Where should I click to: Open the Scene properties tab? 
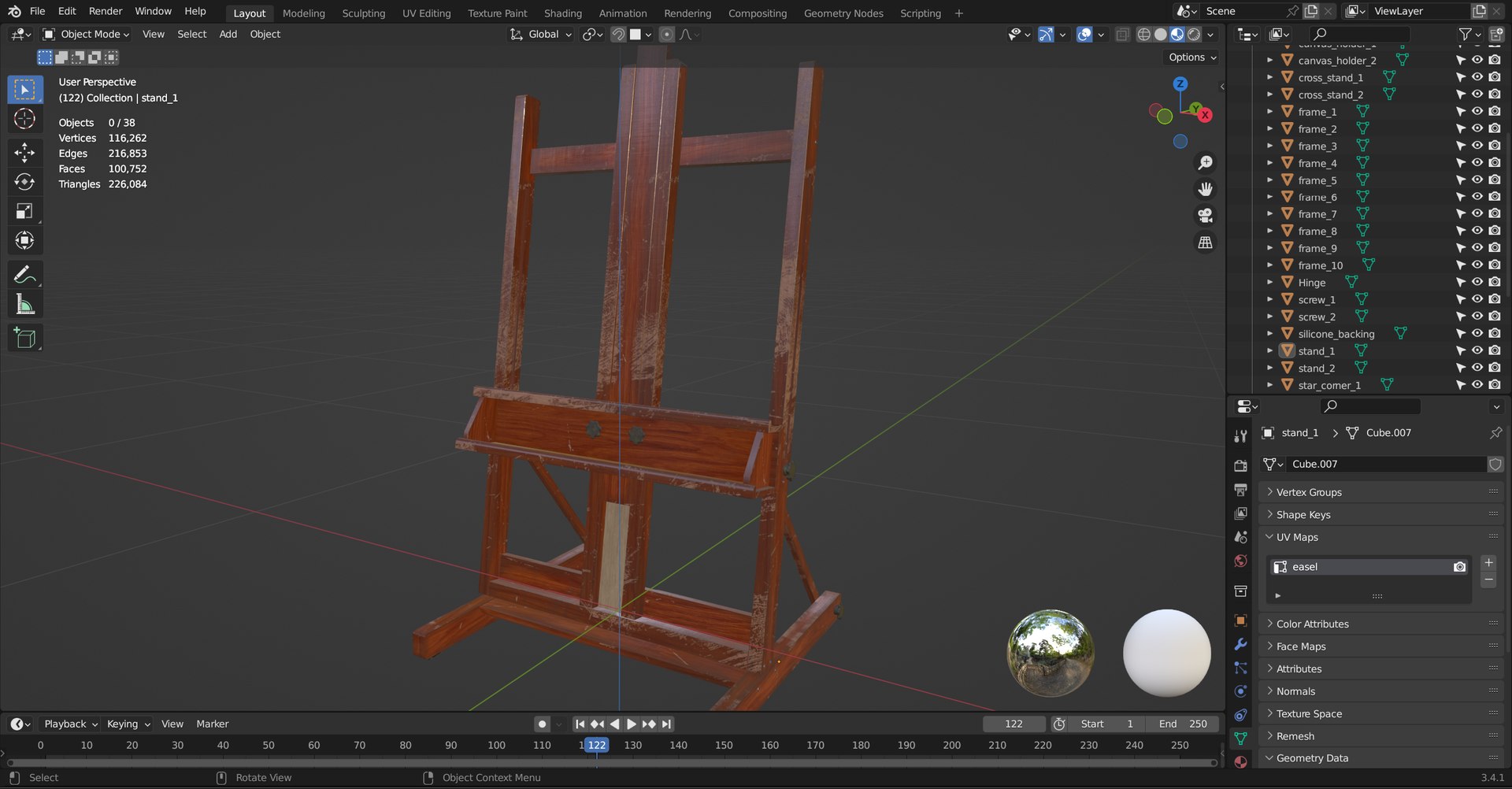pos(1240,537)
